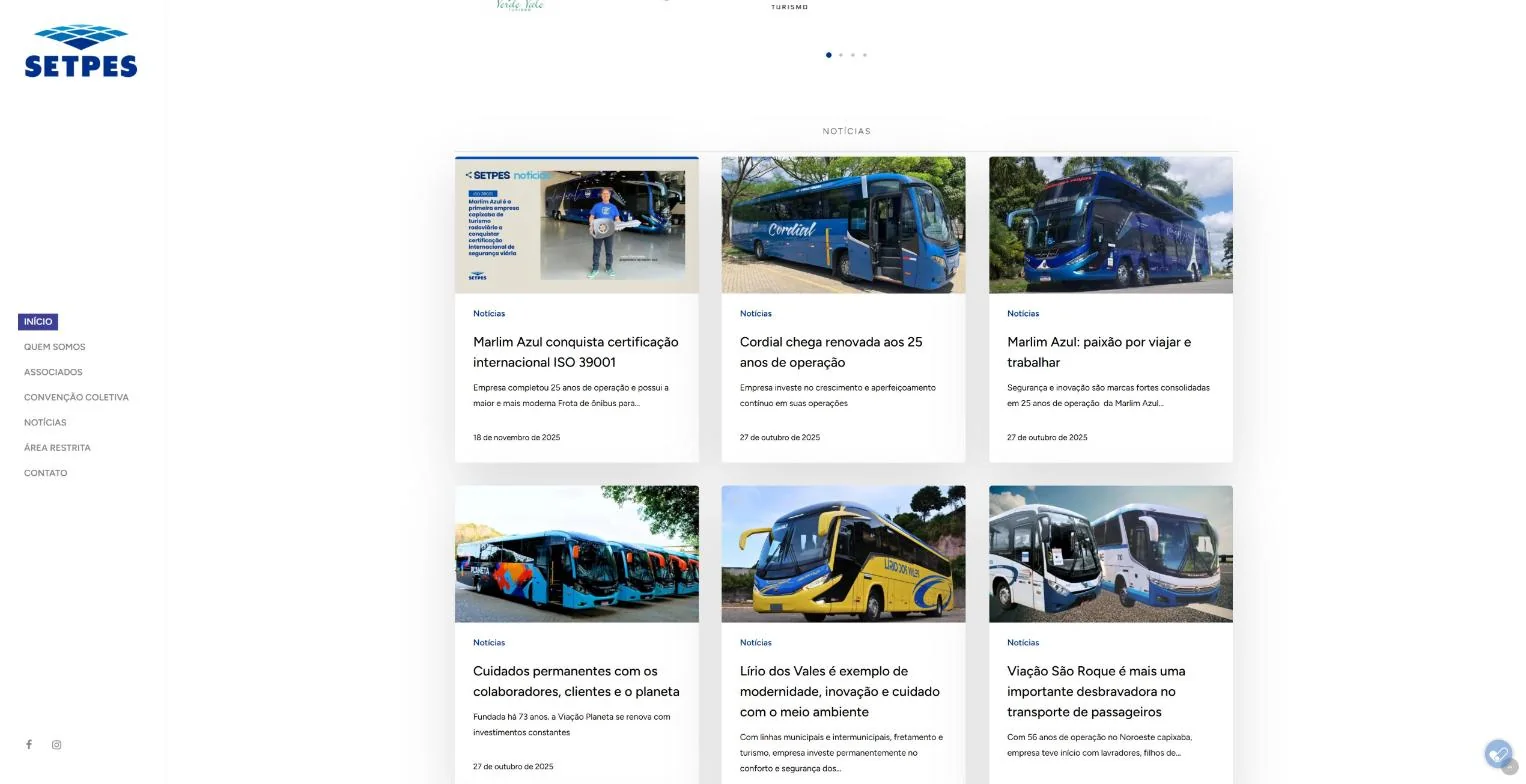This screenshot has height=784, width=1526.
Task: Select the second carousel dot
Action: 840,55
